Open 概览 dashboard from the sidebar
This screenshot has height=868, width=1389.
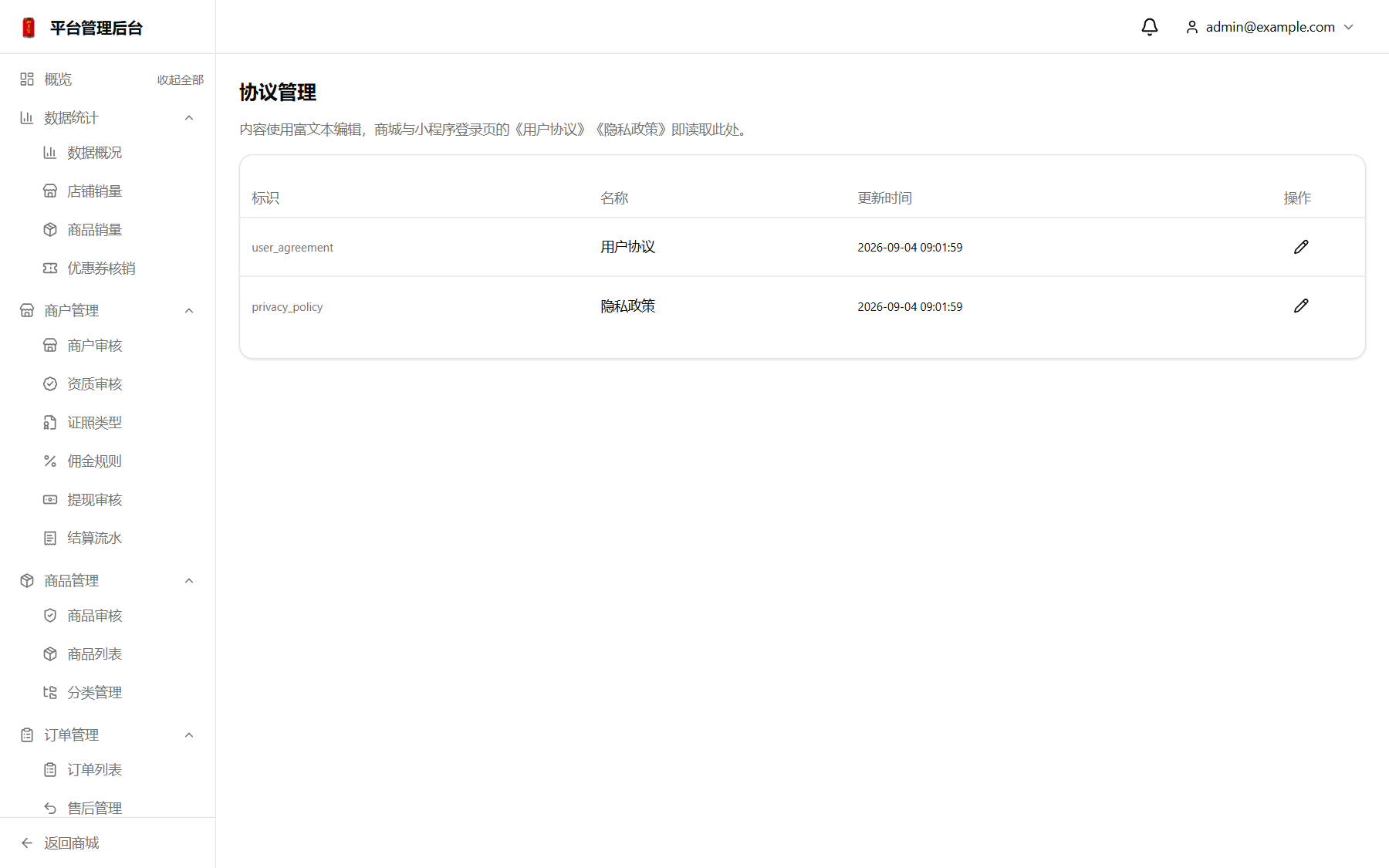(x=58, y=79)
